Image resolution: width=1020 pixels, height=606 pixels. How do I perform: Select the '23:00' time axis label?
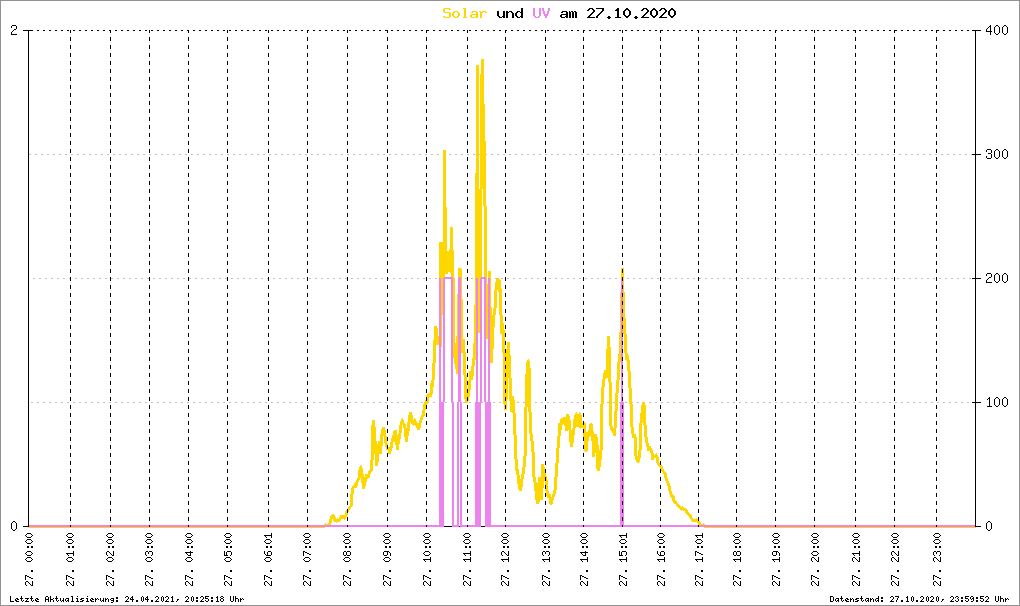coord(937,559)
